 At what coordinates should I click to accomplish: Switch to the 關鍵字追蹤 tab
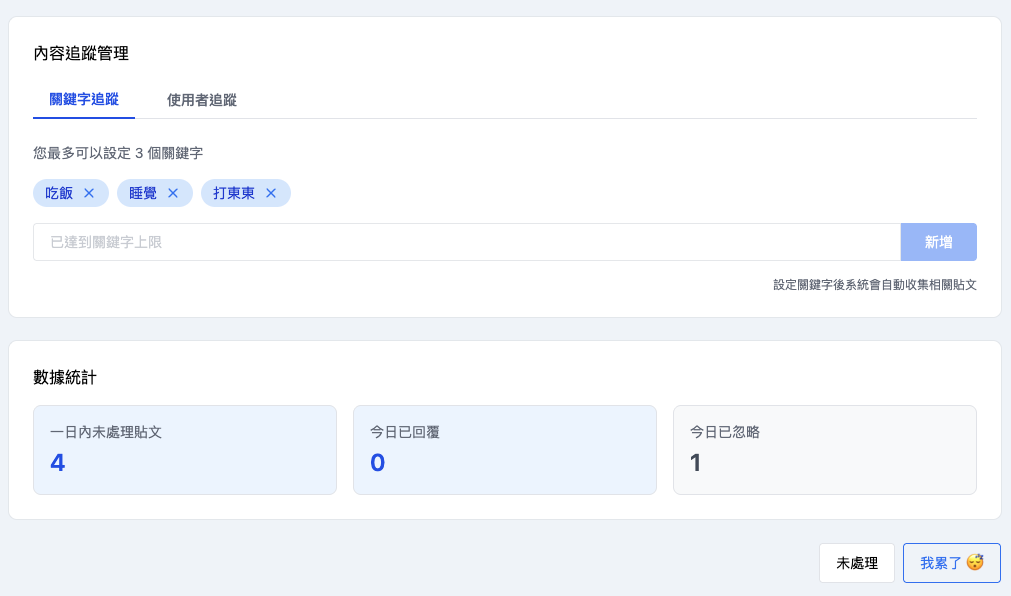84,99
